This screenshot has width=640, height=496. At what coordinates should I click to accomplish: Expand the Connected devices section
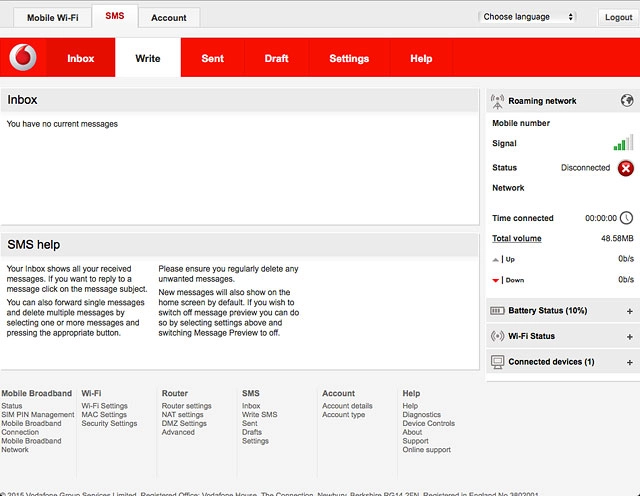(x=629, y=361)
